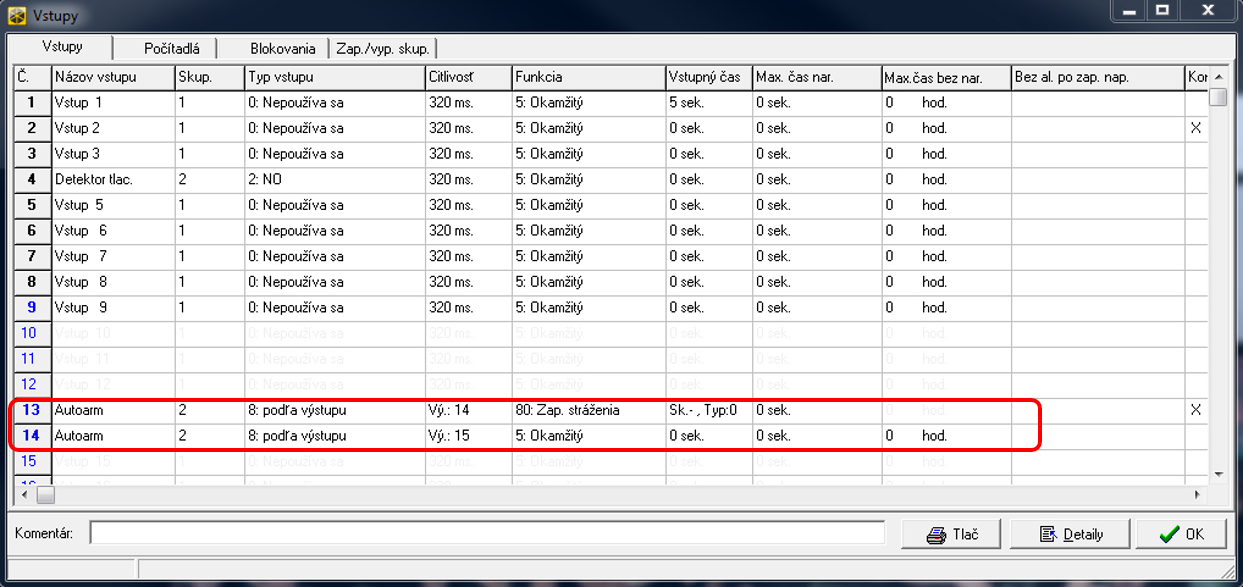Click the 2: NO input type cell
Image resolution: width=1243 pixels, height=587 pixels.
coord(334,180)
